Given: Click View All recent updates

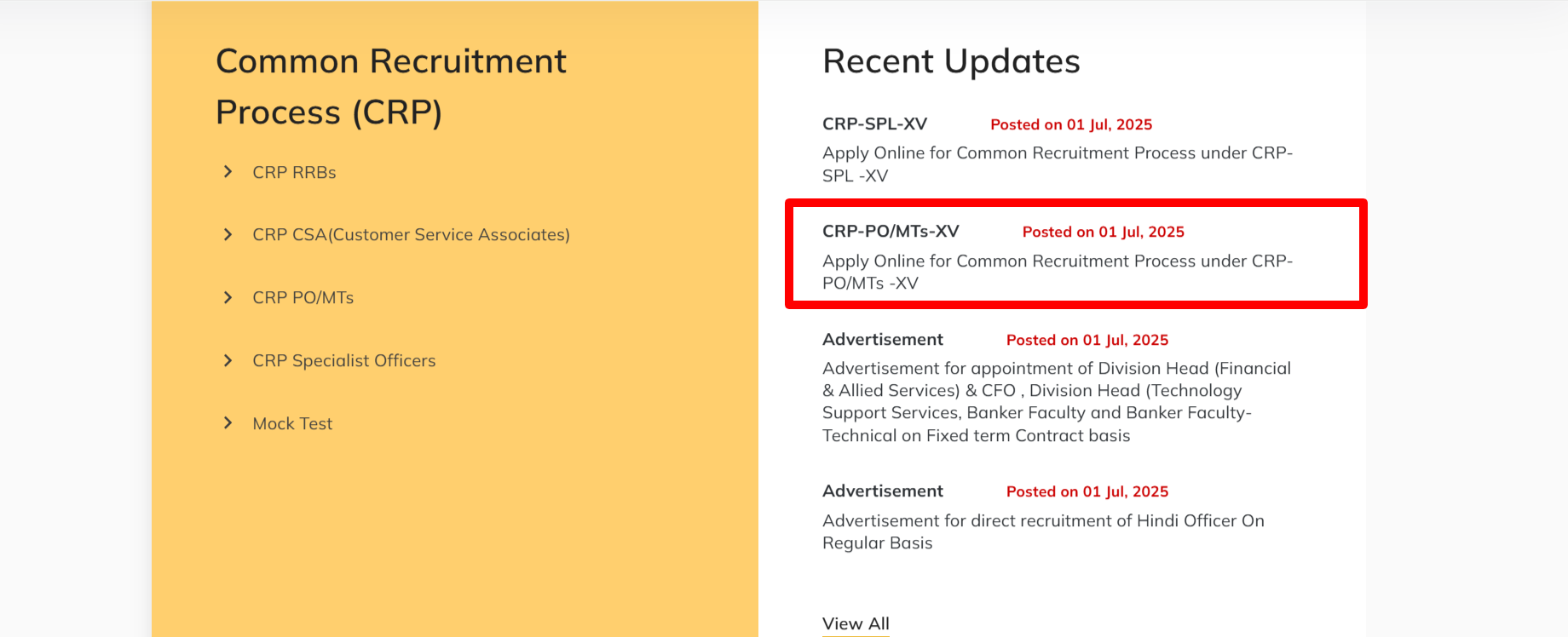Looking at the screenshot, I should click(x=856, y=623).
